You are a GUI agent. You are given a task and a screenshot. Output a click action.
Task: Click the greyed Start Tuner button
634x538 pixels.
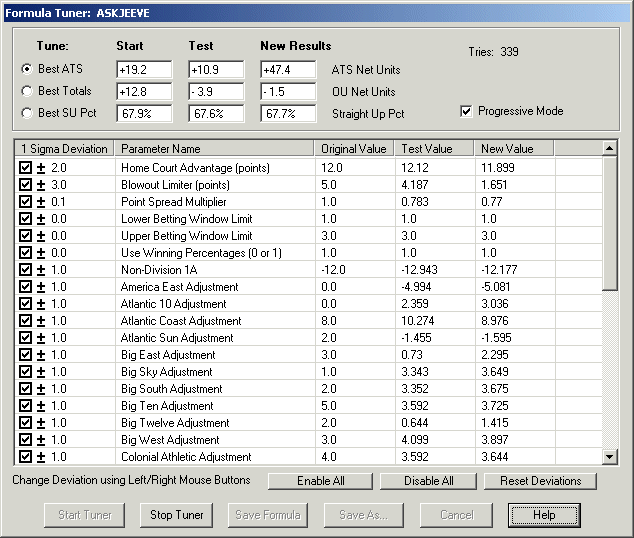85,515
